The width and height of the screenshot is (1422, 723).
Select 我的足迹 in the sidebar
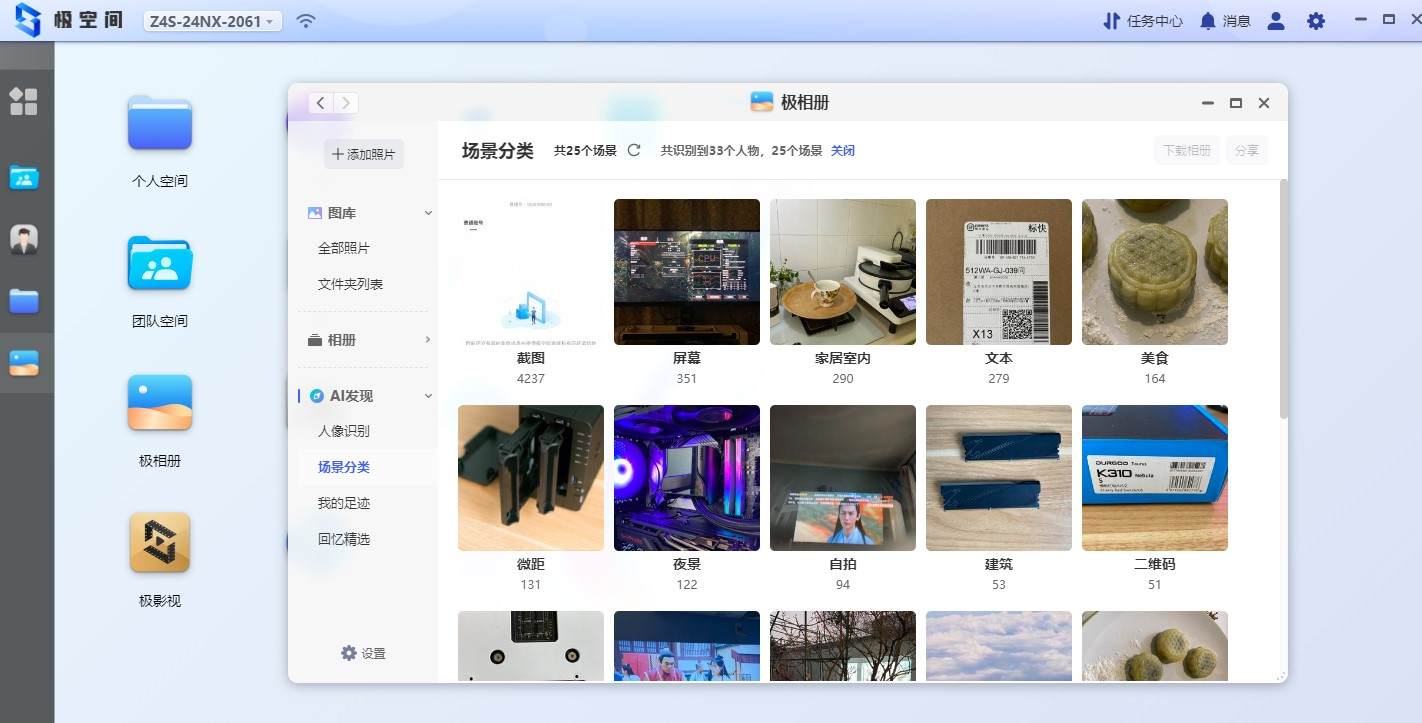(x=344, y=503)
